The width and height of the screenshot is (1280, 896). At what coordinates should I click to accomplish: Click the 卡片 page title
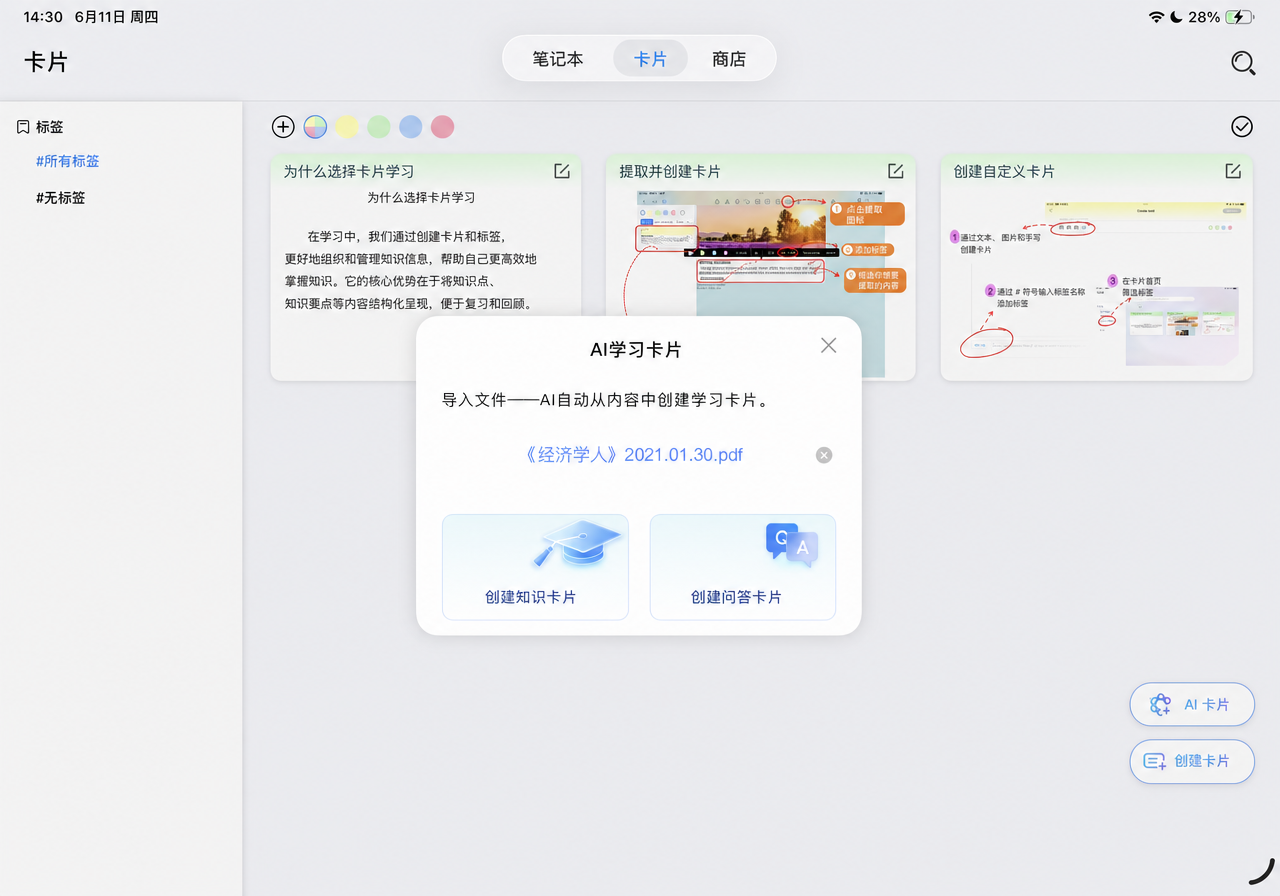[46, 62]
